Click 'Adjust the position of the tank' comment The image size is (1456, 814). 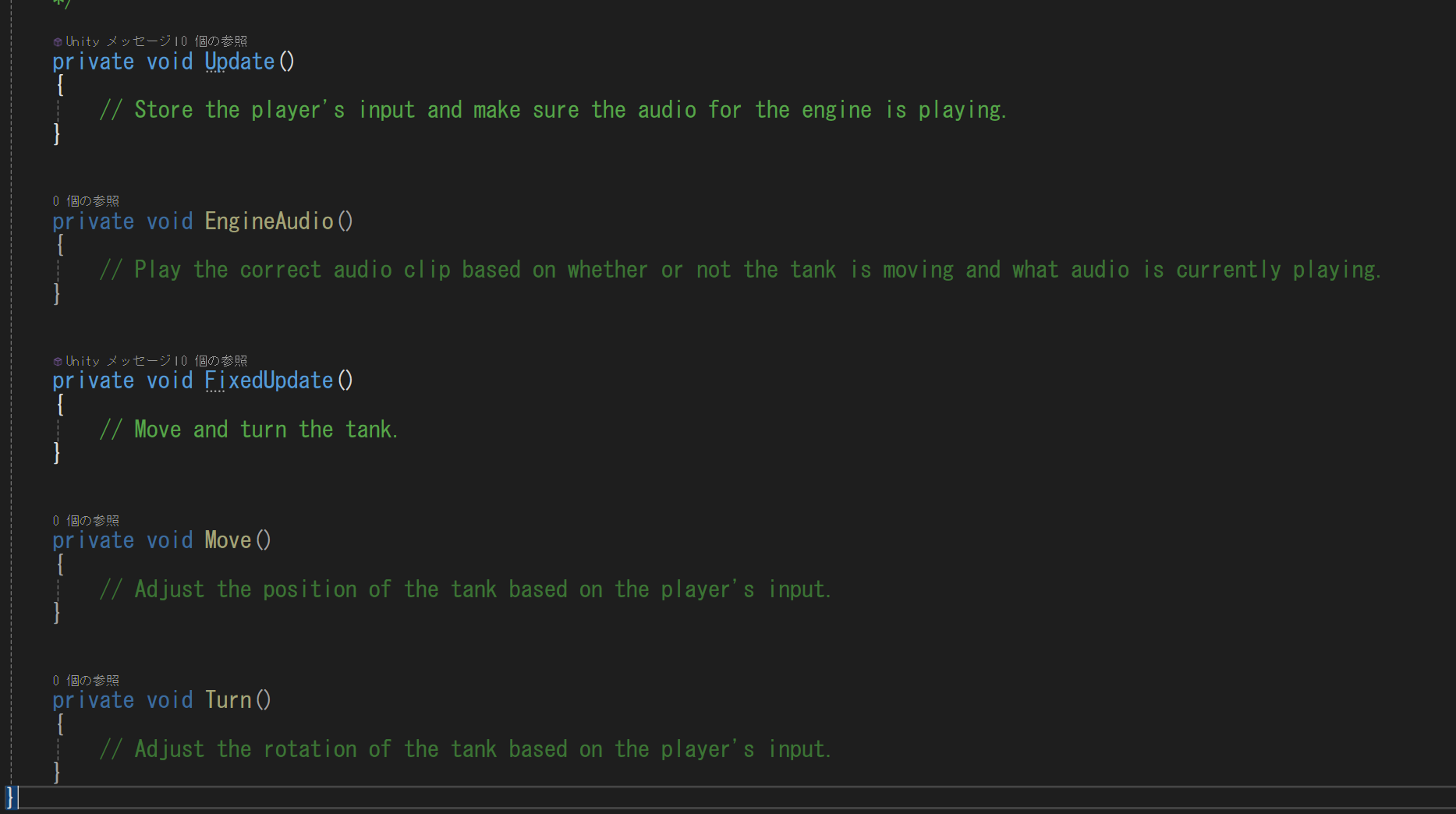click(466, 589)
